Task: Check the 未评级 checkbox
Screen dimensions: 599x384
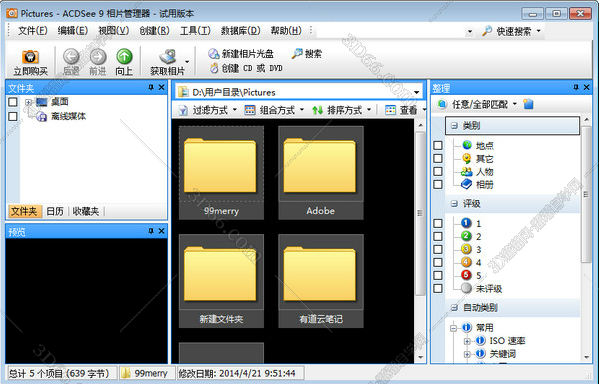Action: tap(438, 288)
